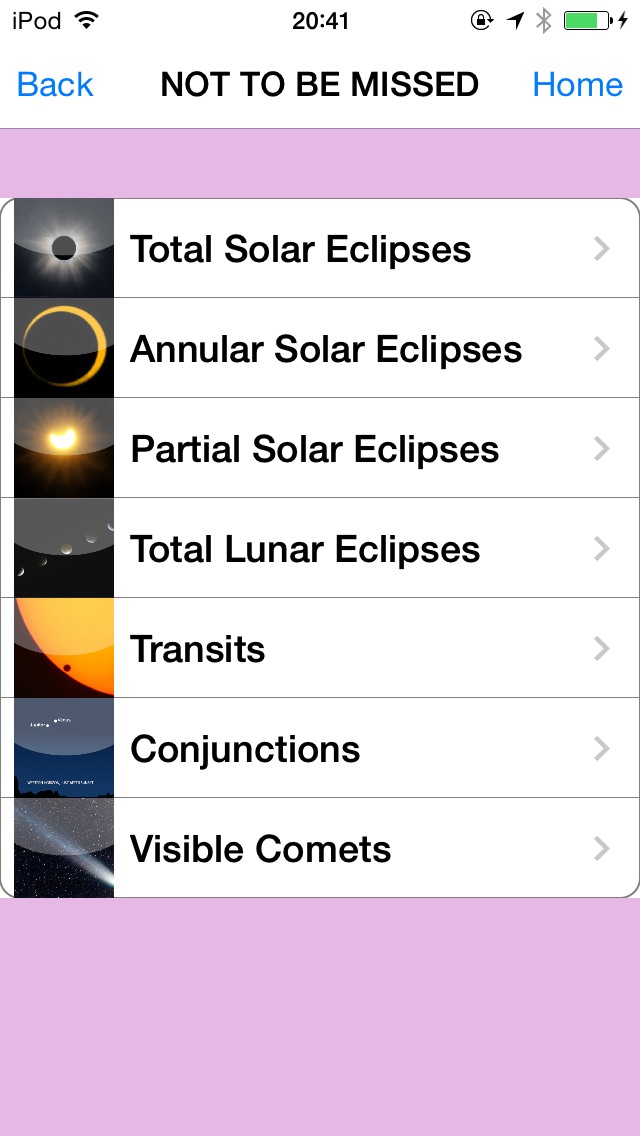Screen dimensions: 640x1136
Task: Click the chevron beside Partial Solar Eclipses
Action: 601,449
